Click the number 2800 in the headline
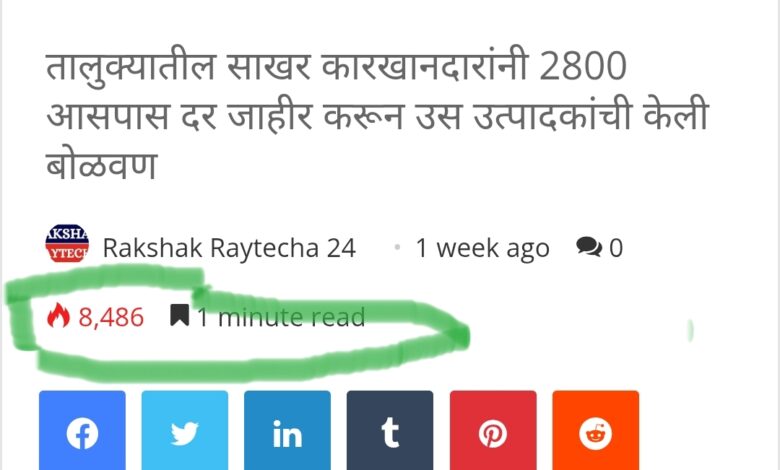 click(583, 66)
